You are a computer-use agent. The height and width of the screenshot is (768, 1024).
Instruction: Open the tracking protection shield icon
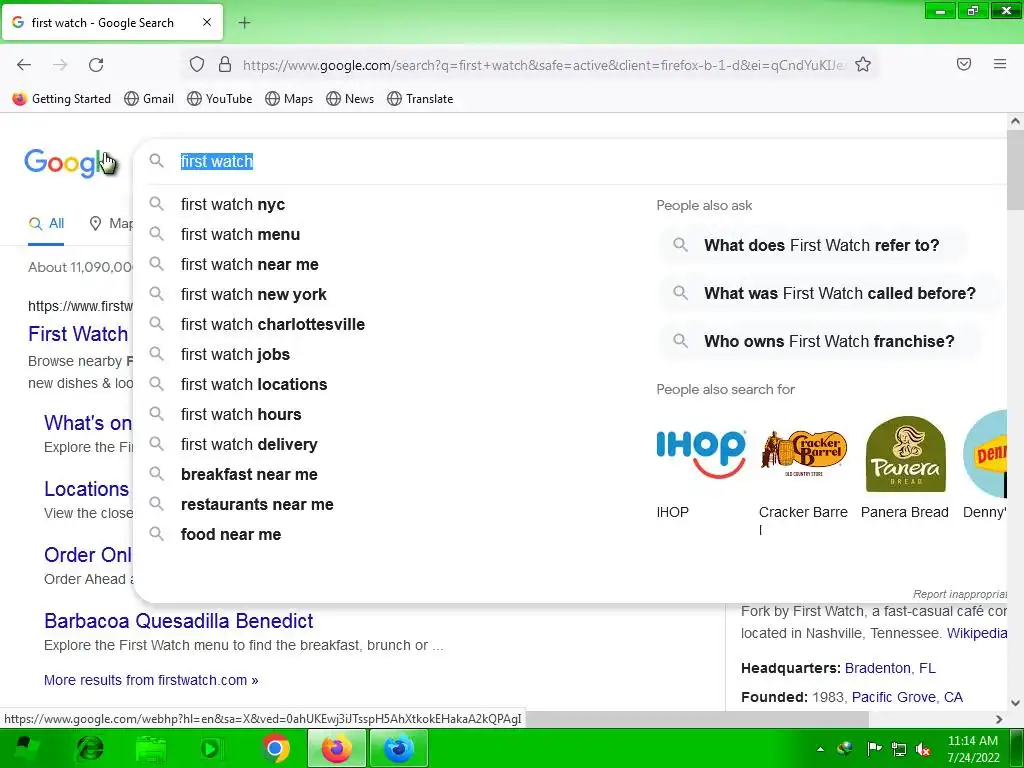pos(197,65)
